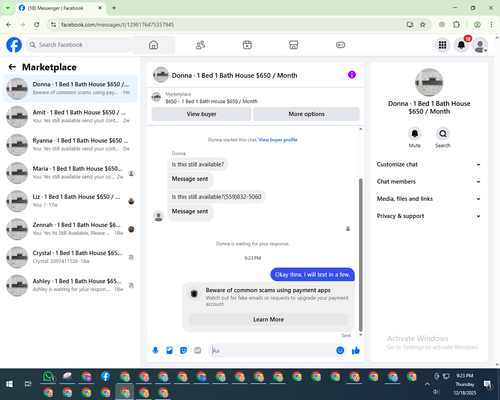The image size is (500, 400).
Task: Open Donna's 1 Bed 1 Bath conversation
Action: click(x=70, y=88)
